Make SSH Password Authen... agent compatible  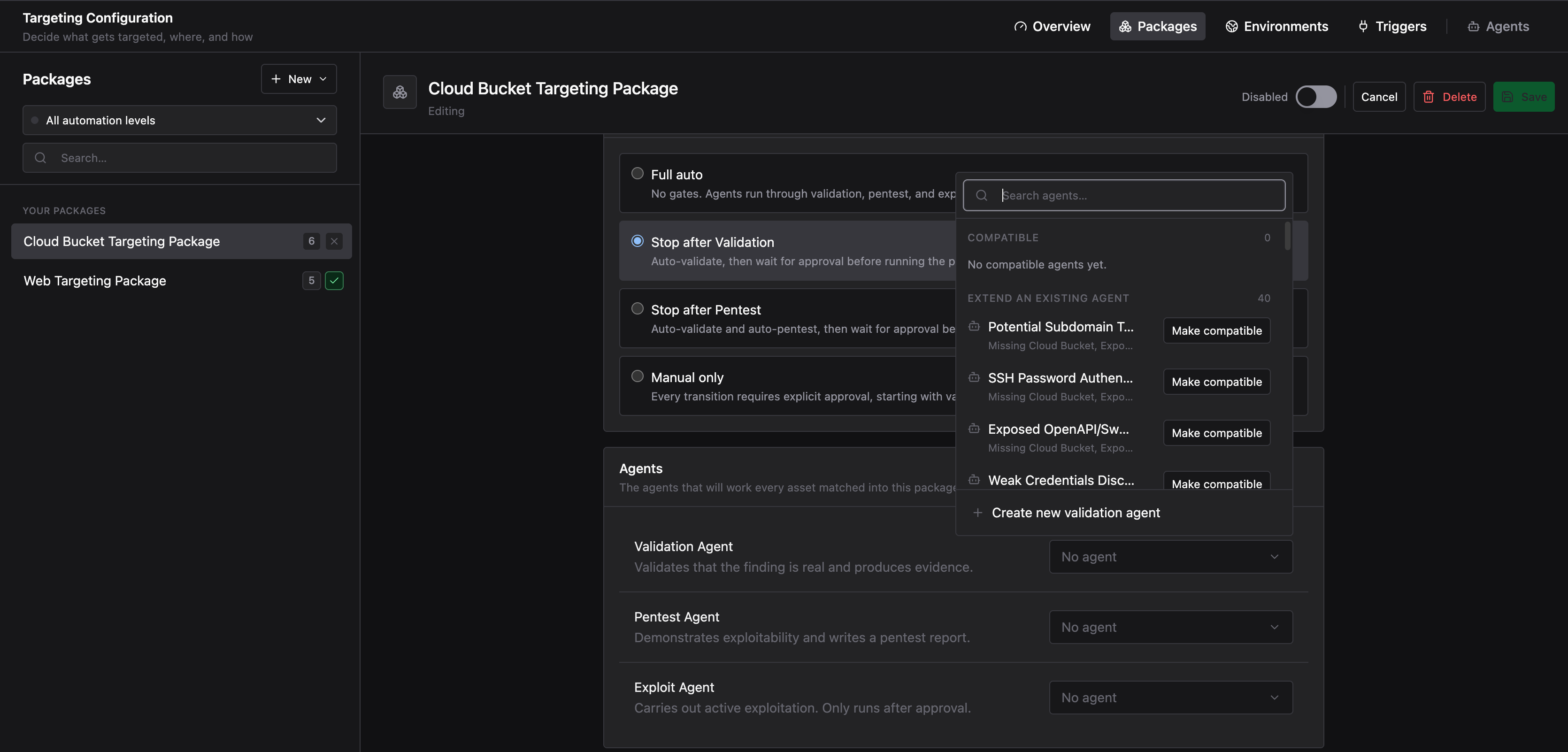(x=1217, y=382)
